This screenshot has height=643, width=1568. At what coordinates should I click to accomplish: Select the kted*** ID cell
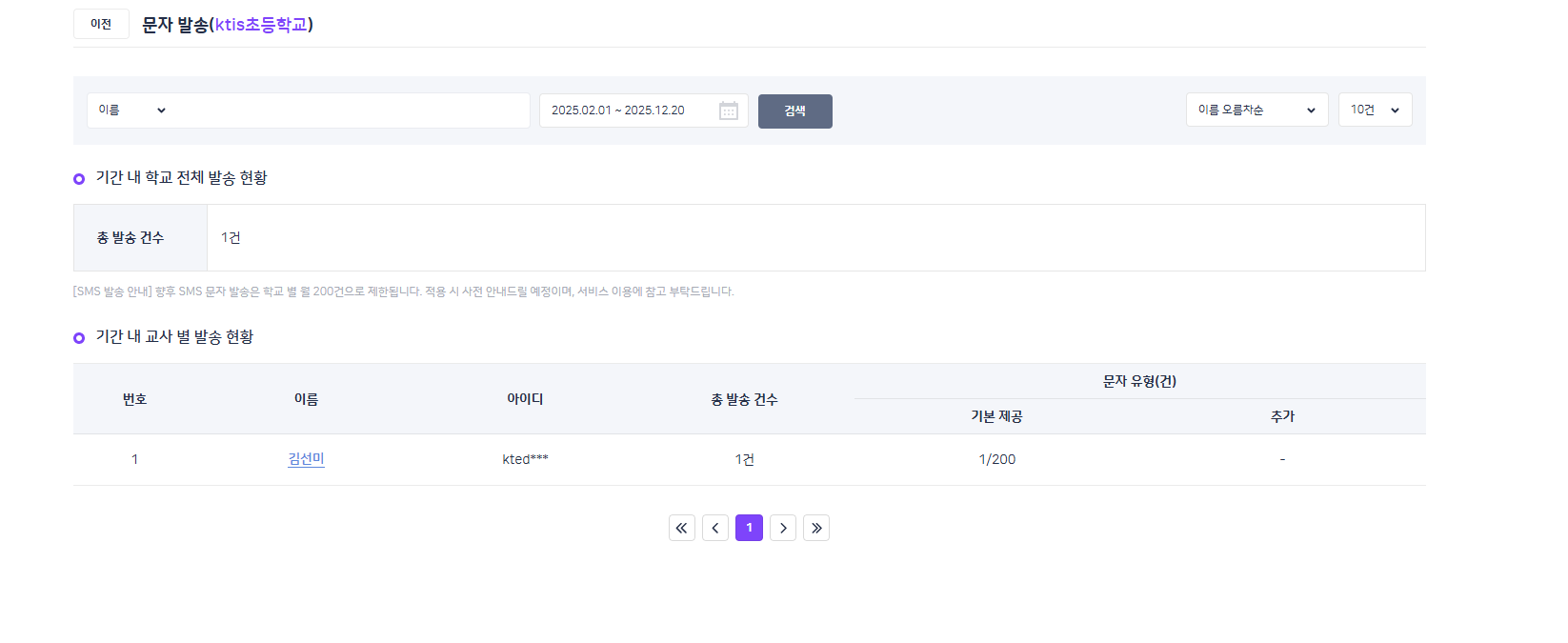(525, 459)
